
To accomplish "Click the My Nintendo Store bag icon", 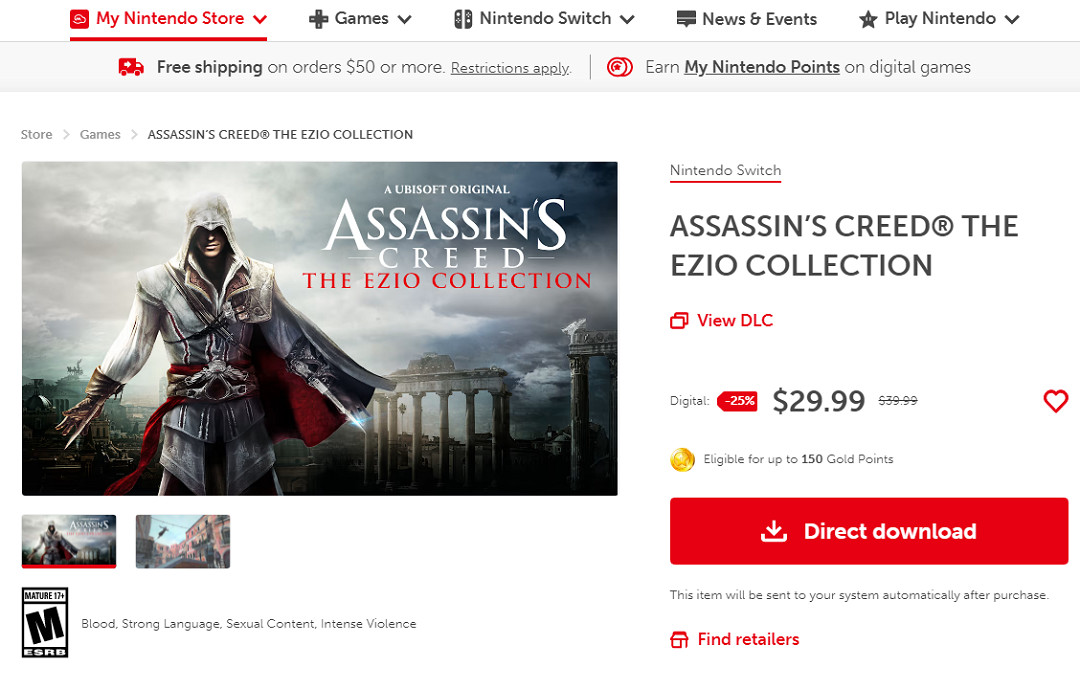I will (80, 19).
